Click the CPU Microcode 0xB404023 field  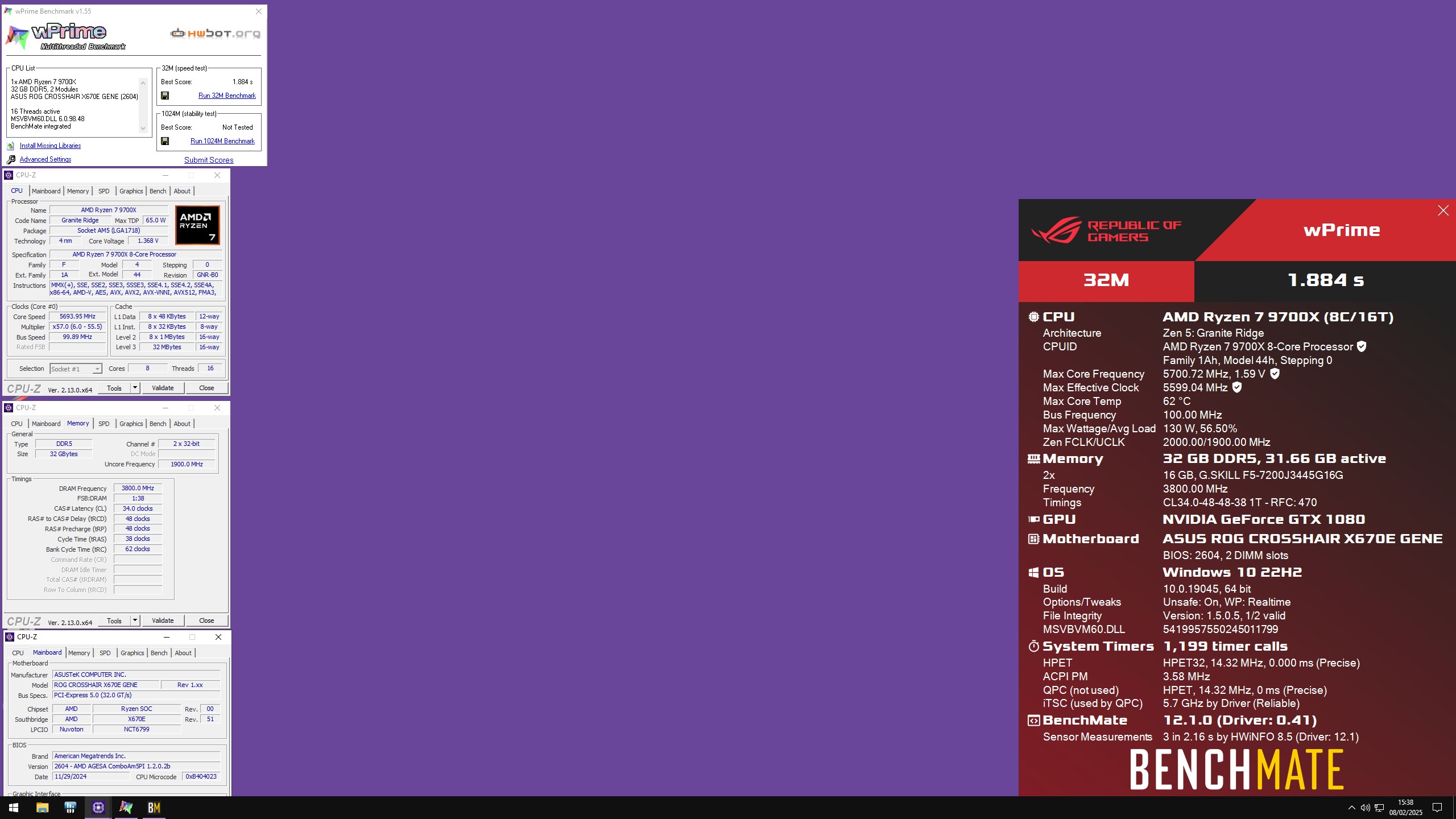201,776
